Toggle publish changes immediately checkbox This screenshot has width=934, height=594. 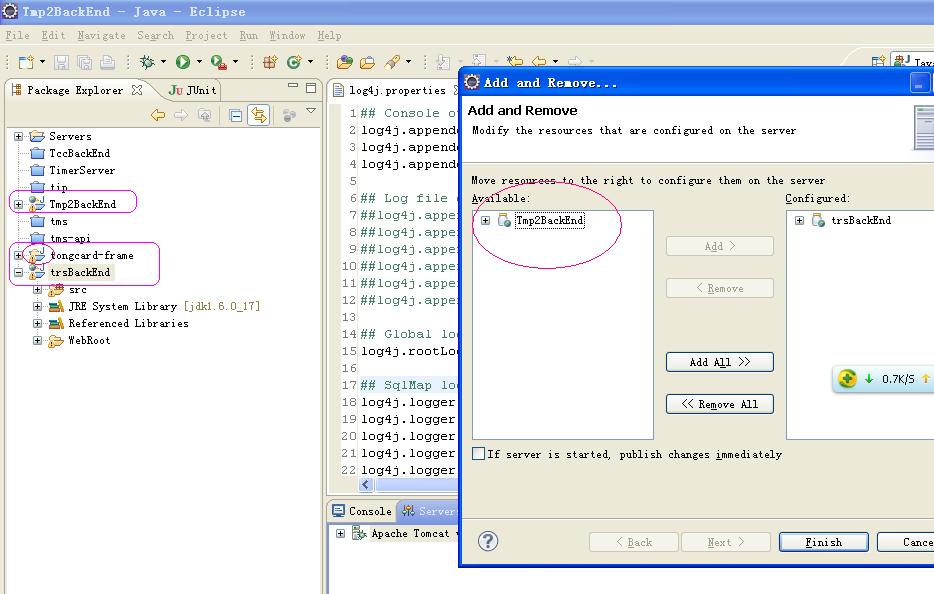coord(478,453)
